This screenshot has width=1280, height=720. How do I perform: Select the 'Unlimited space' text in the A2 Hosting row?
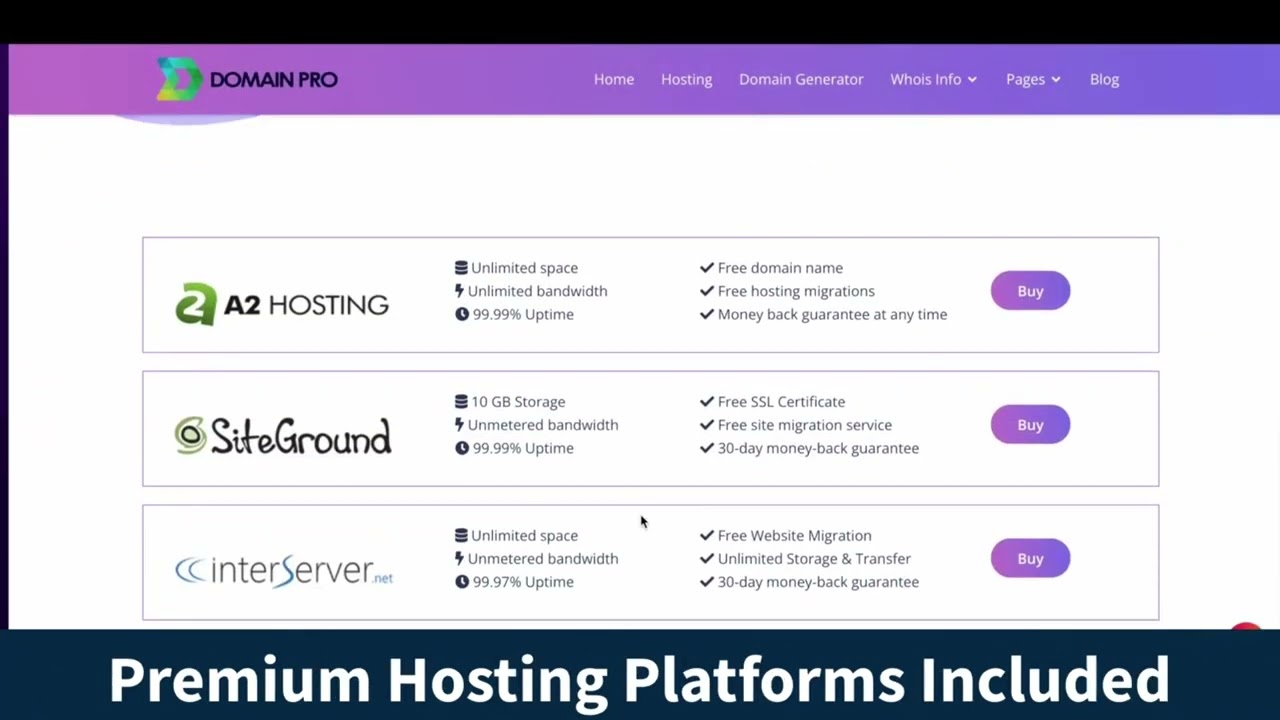[524, 268]
